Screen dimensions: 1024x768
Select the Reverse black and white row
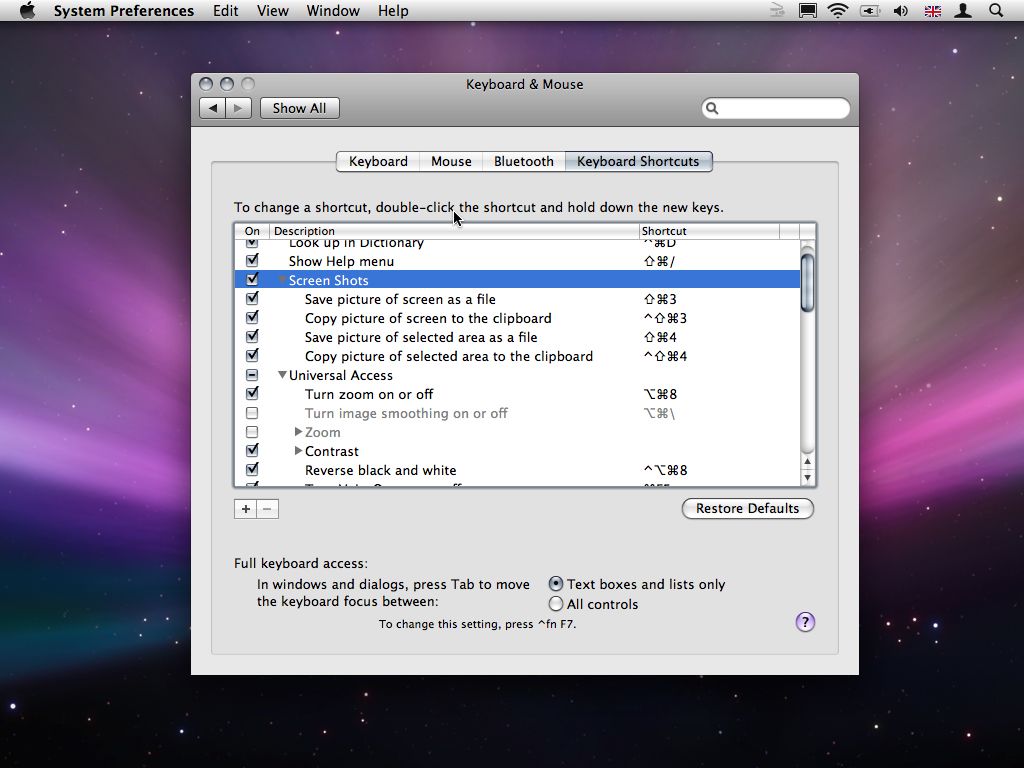(x=517, y=470)
